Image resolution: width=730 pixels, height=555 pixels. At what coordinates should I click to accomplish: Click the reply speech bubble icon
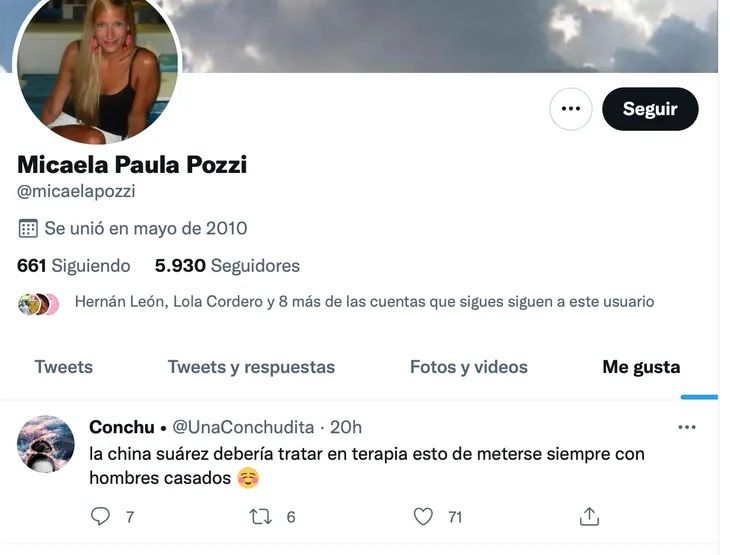100,516
